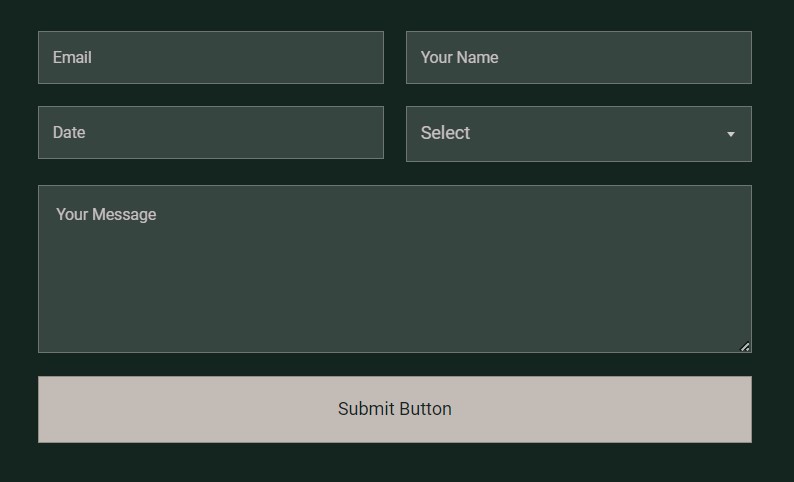
Task: Focus the Your Name text field
Action: (578, 58)
